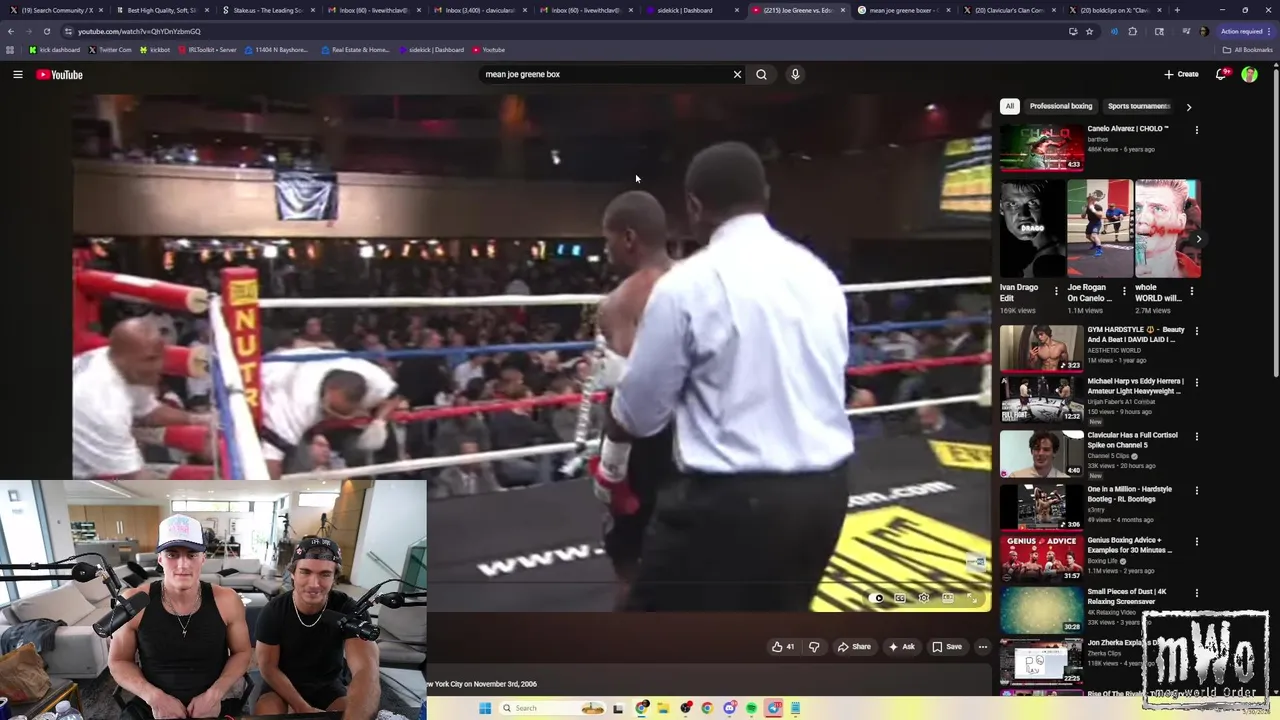Image resolution: width=1280 pixels, height=720 pixels.
Task: Open Spotify from the taskbar
Action: 751,708
